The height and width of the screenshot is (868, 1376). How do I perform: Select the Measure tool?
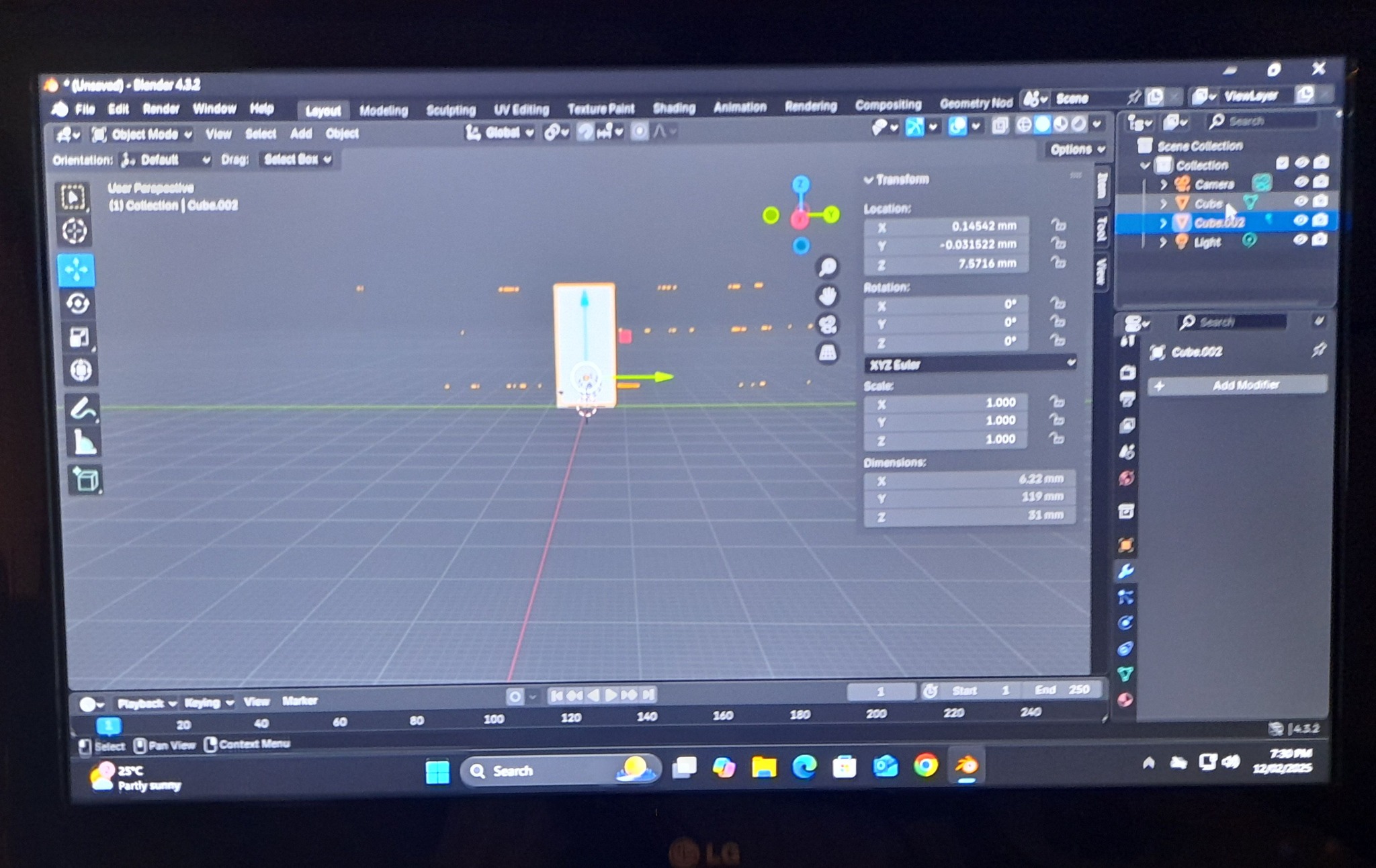pos(85,442)
